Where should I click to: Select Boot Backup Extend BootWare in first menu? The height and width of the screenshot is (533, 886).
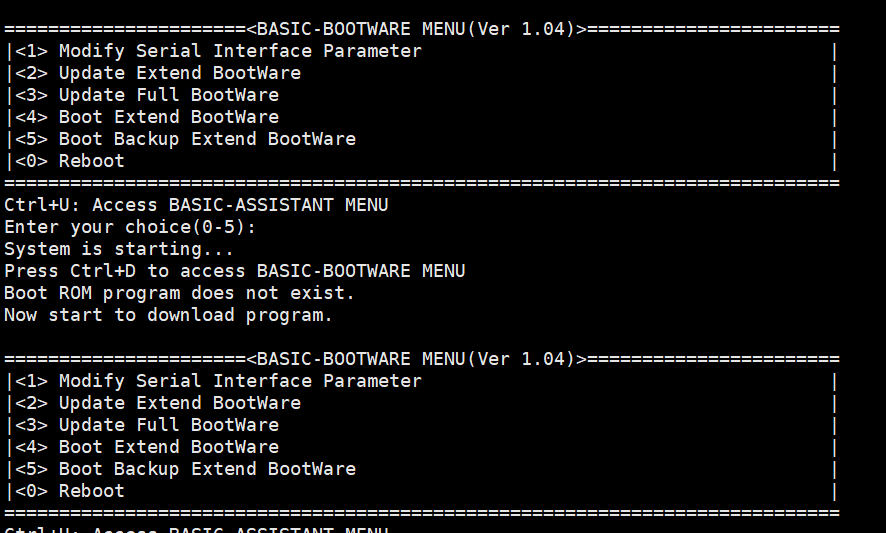click(x=206, y=139)
